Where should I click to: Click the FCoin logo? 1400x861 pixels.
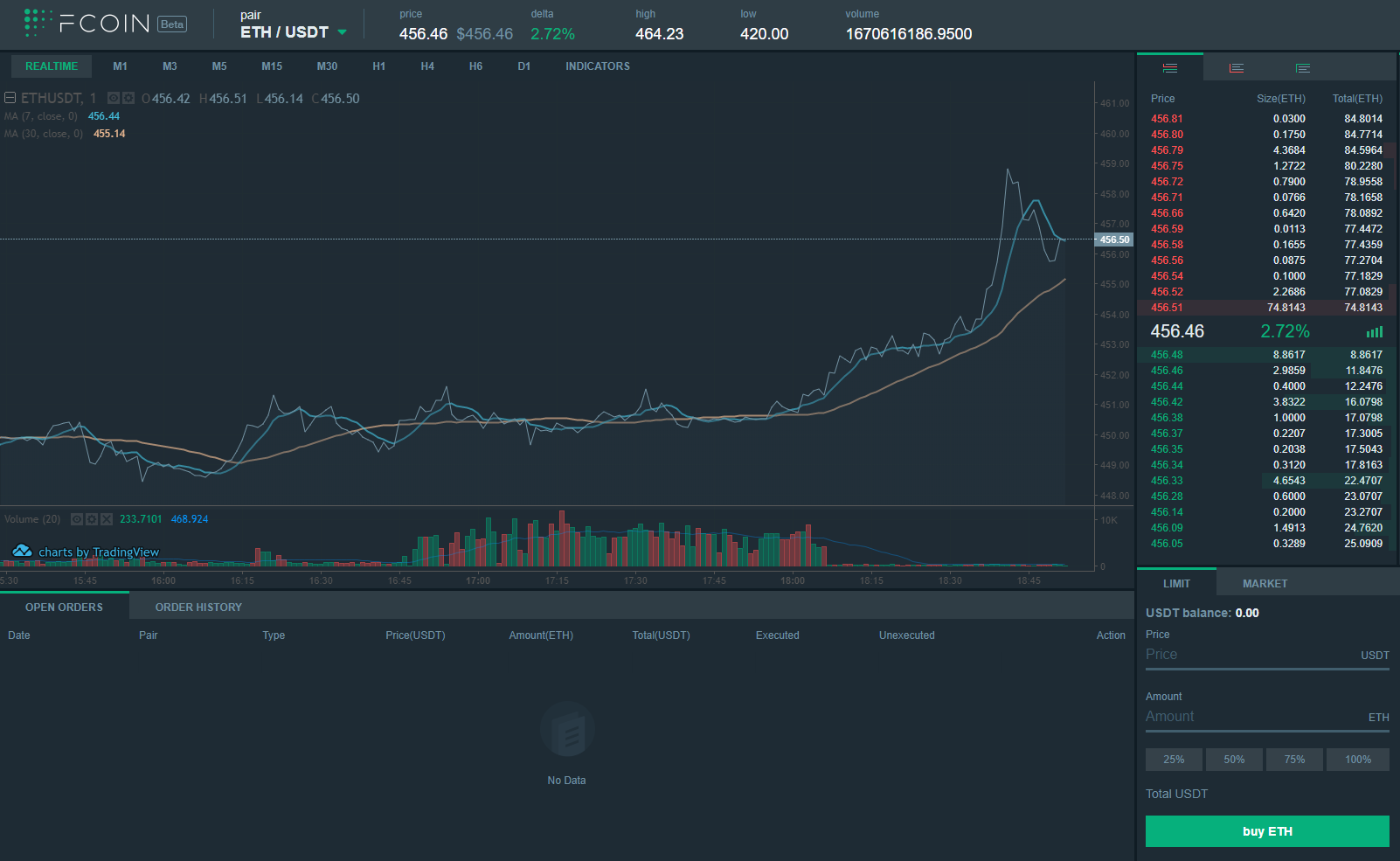(87, 24)
